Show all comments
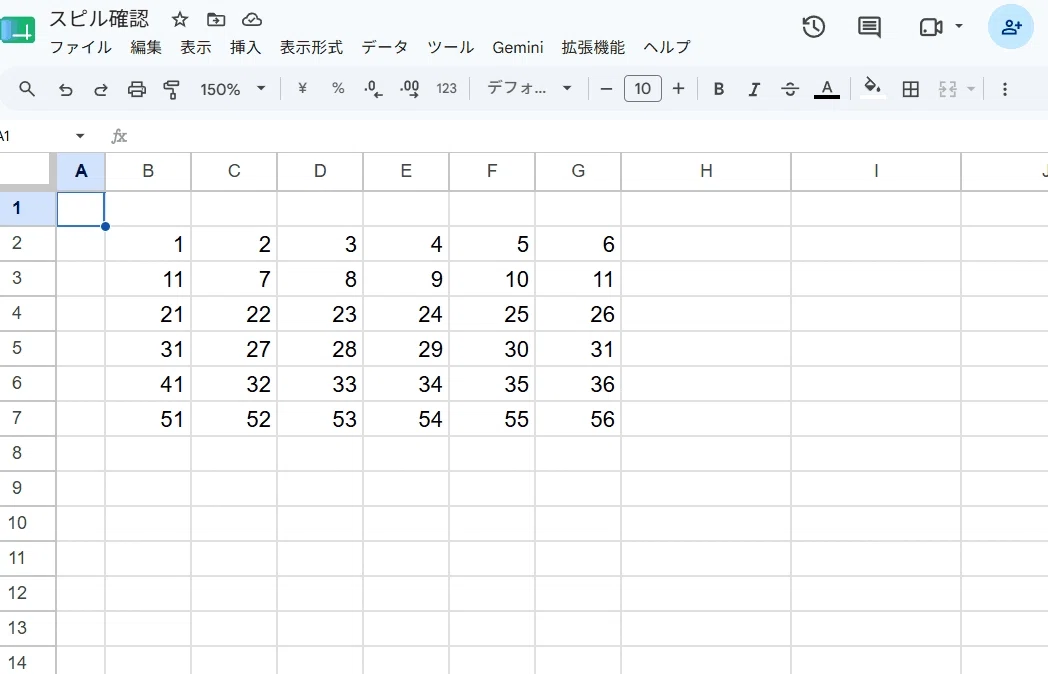 click(869, 27)
